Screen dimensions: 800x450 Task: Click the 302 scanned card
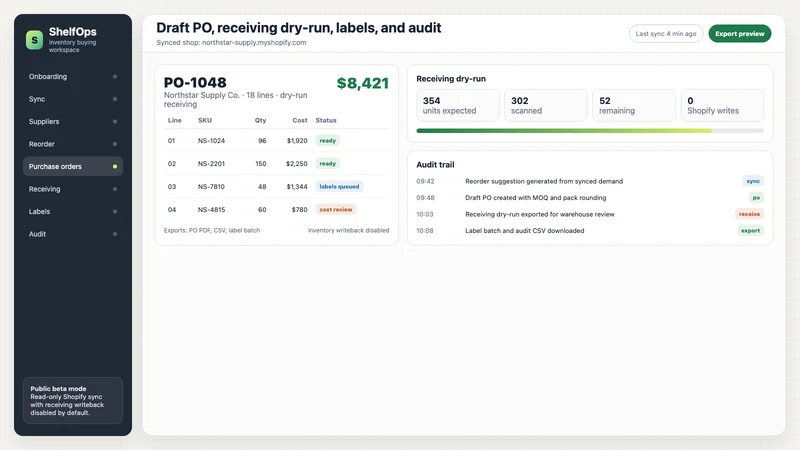546,105
